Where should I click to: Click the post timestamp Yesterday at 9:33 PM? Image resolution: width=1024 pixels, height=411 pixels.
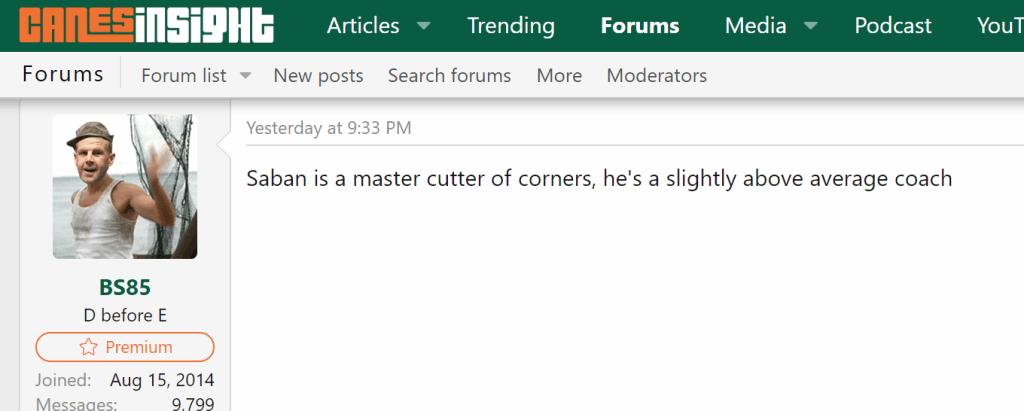(328, 128)
